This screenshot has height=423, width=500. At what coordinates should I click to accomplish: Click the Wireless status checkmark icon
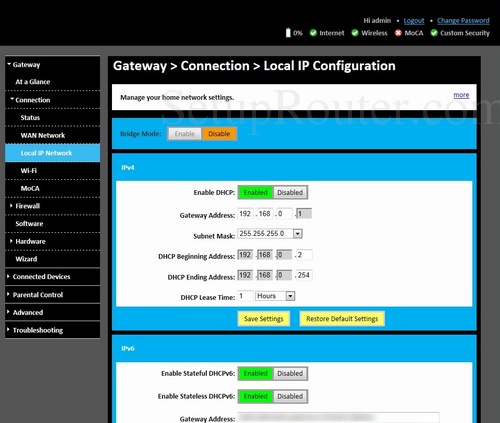coord(355,33)
